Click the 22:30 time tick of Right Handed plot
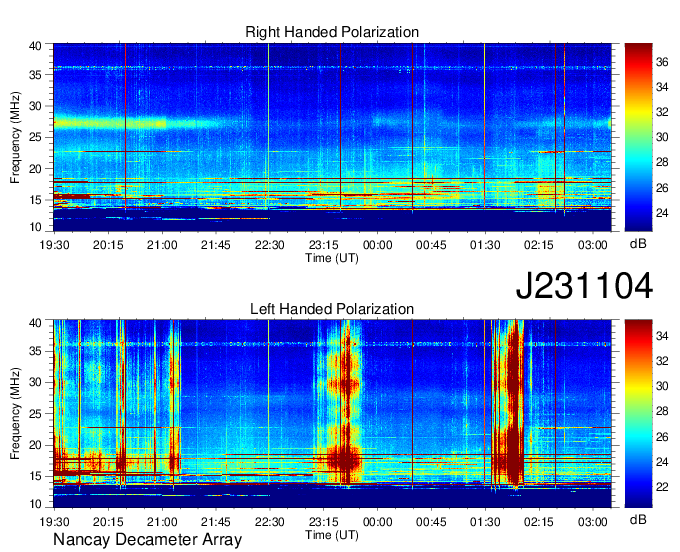The image size is (680, 552). tap(269, 245)
